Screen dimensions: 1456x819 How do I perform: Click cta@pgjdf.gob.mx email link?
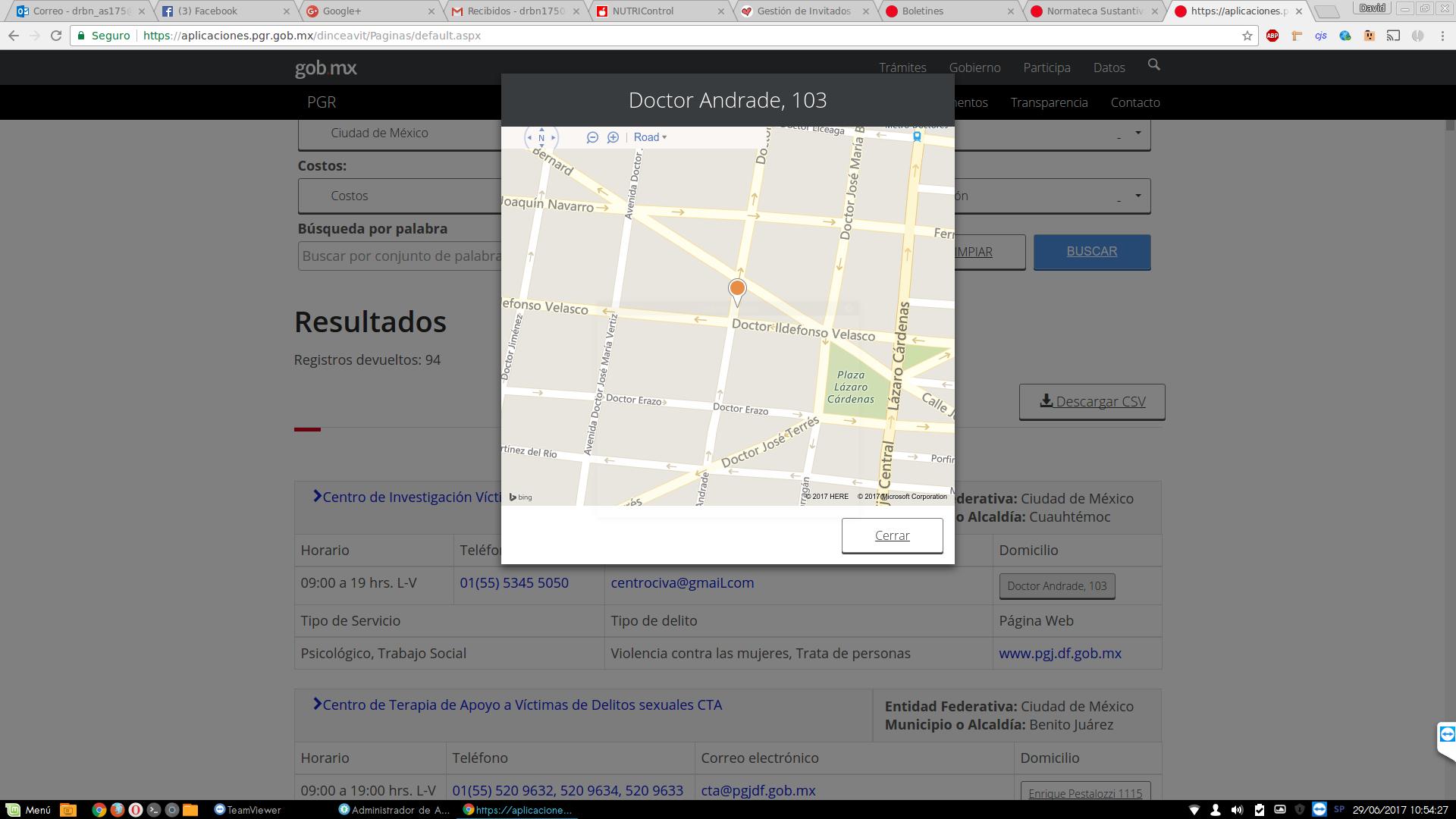(758, 791)
